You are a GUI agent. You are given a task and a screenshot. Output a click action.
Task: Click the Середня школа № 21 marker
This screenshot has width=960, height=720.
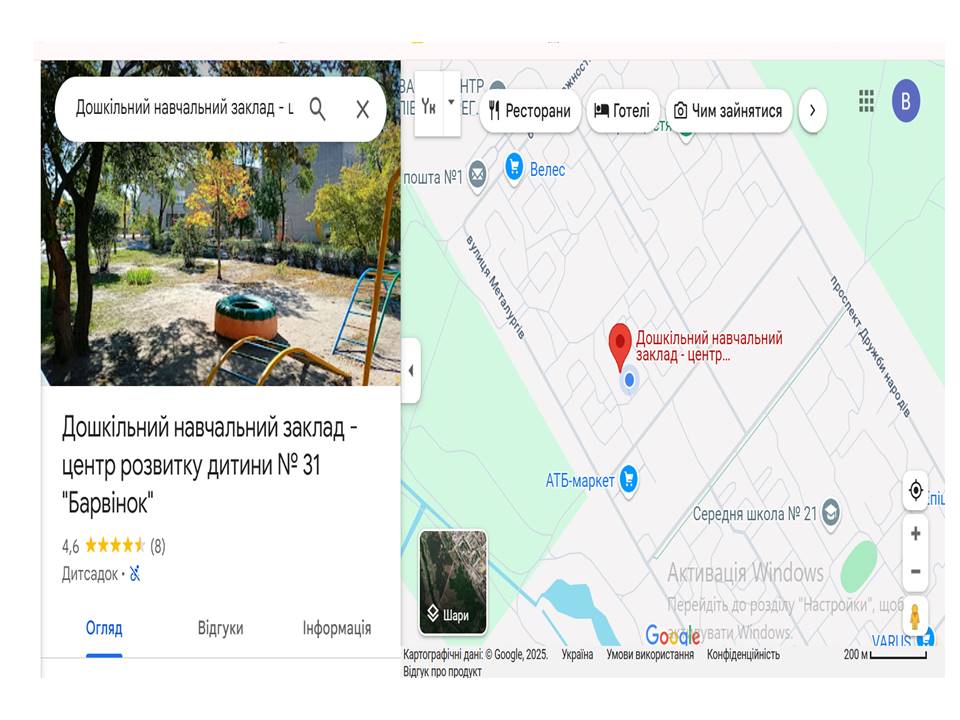tap(830, 513)
